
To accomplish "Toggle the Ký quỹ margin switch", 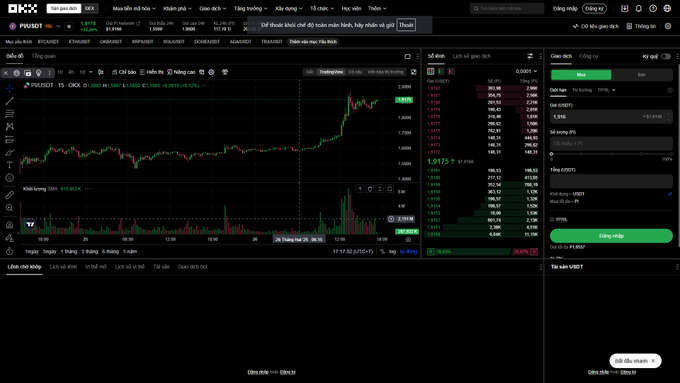I will point(666,56).
